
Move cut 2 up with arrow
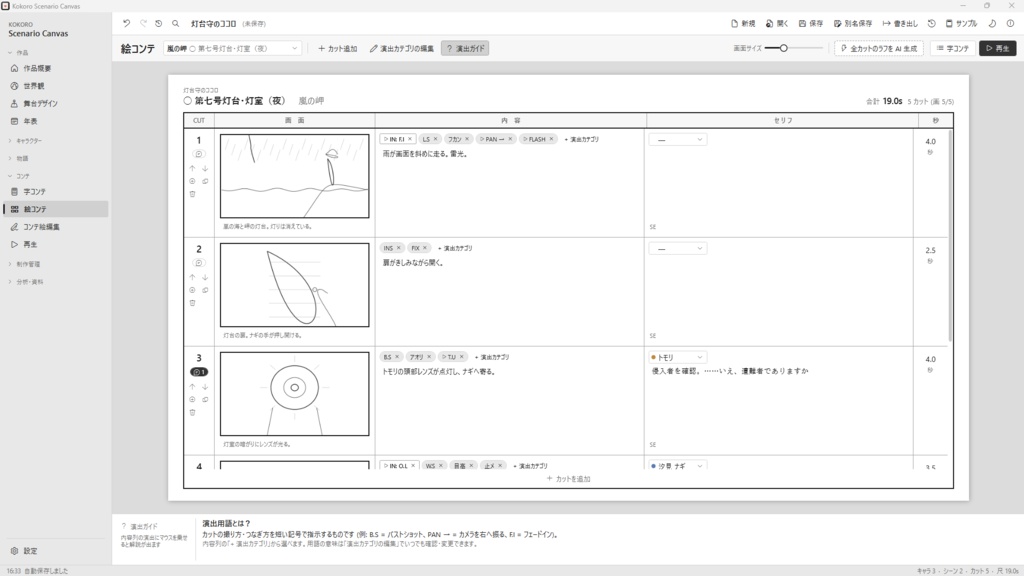point(192,278)
